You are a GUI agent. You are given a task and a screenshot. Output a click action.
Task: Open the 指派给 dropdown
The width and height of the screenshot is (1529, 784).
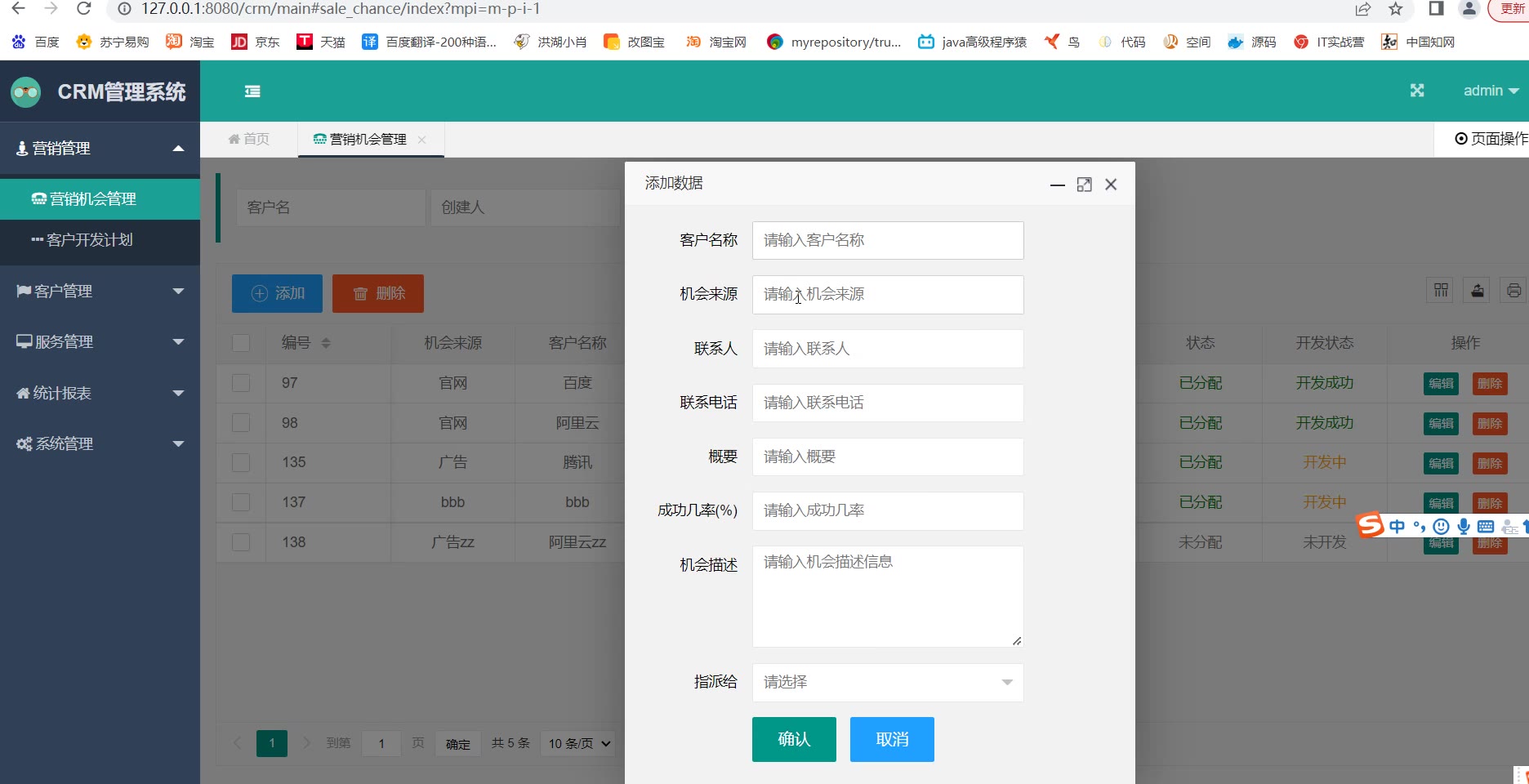click(x=887, y=682)
